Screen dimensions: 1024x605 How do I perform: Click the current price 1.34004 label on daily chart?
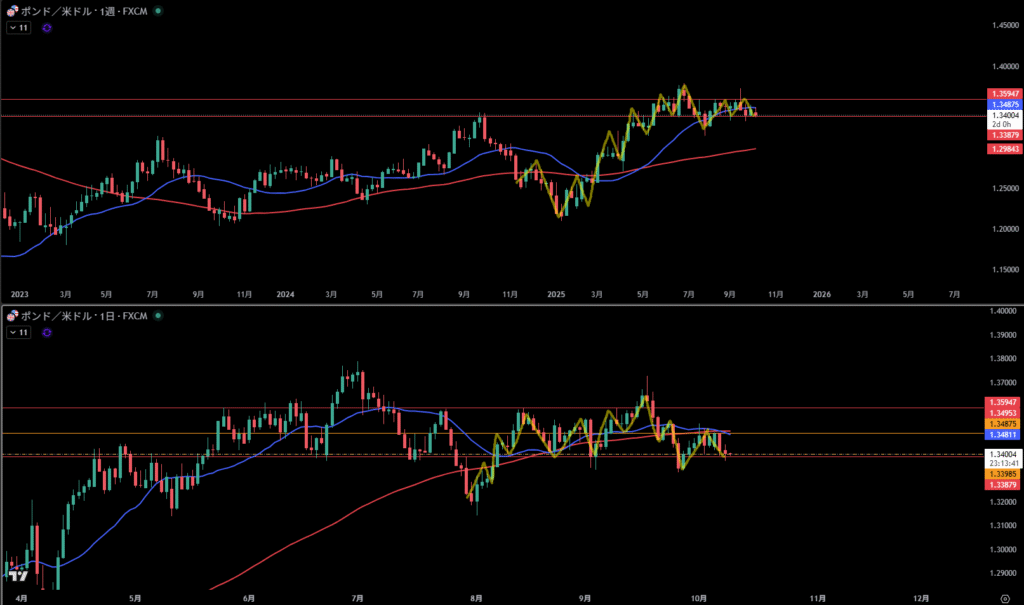pos(1003,454)
